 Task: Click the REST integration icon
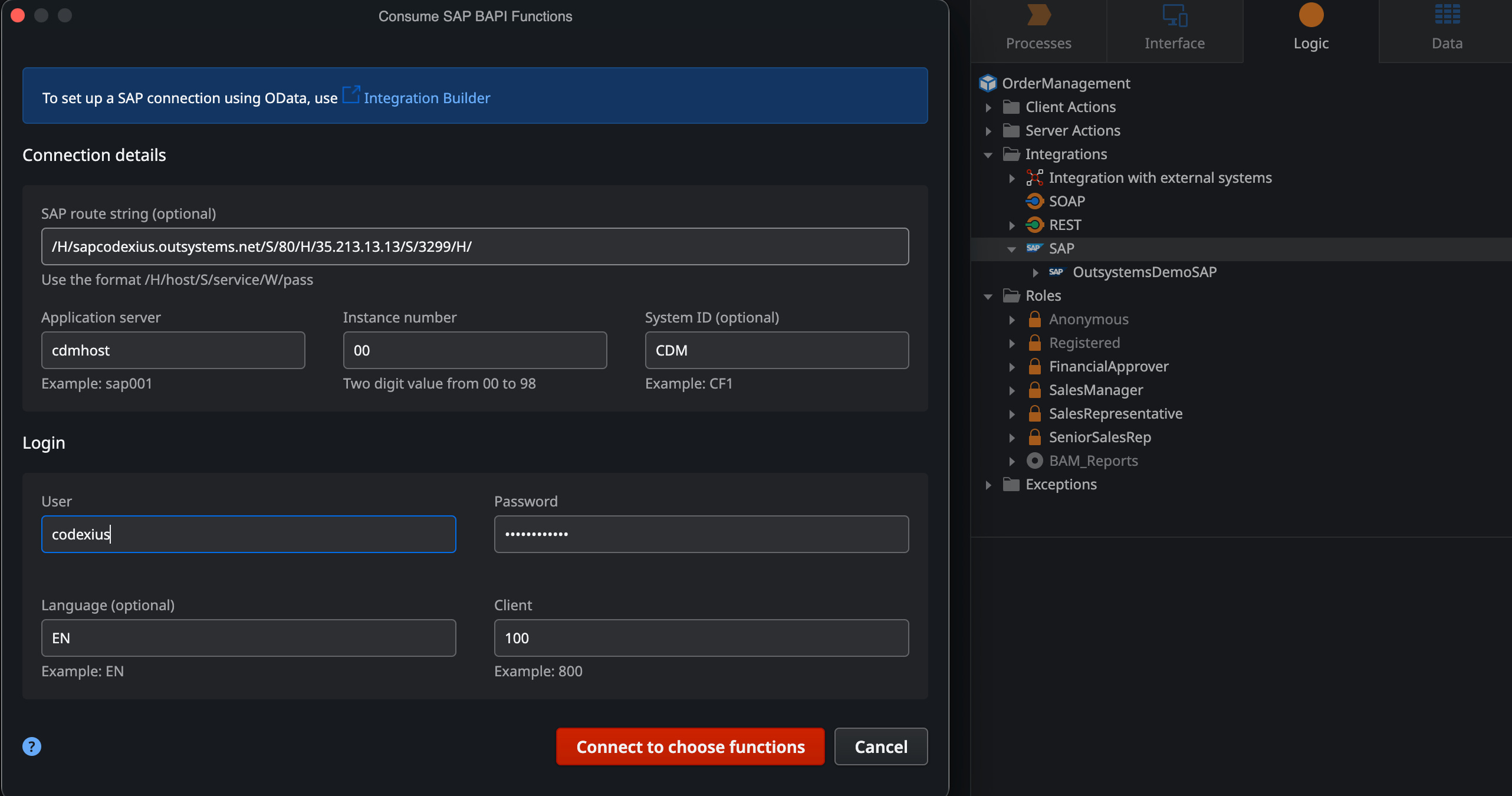pyautogui.click(x=1034, y=225)
